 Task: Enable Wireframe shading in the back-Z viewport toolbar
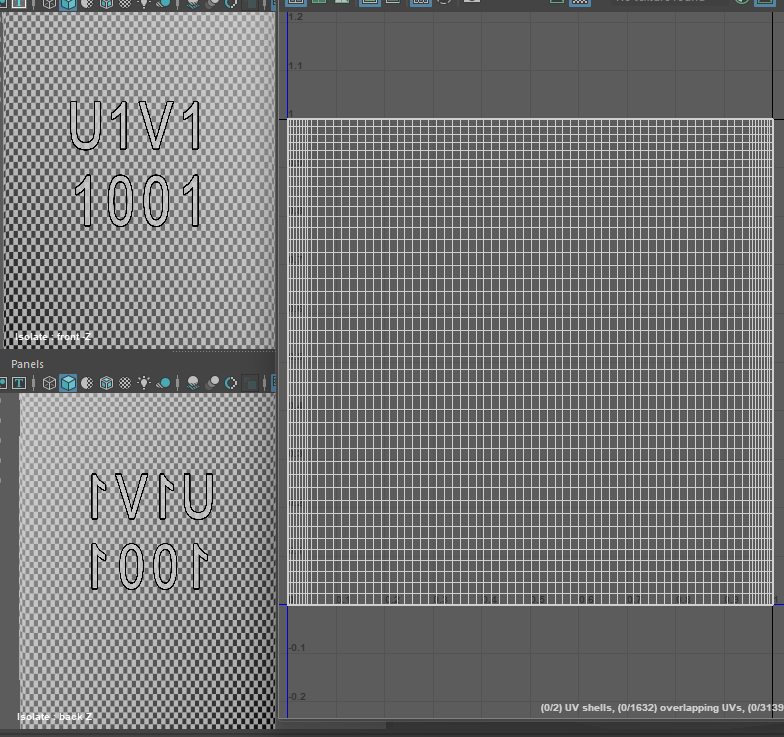49,383
